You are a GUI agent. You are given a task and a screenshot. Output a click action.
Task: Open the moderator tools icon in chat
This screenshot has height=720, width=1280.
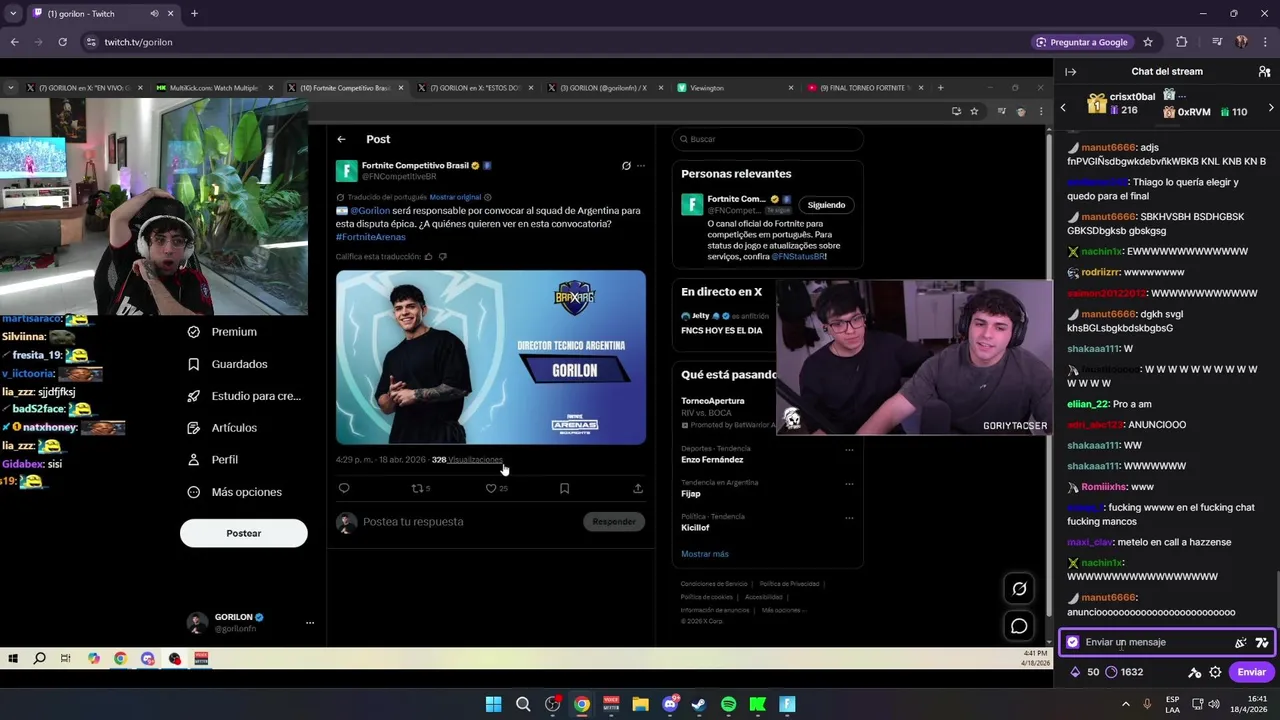[x=1194, y=673]
